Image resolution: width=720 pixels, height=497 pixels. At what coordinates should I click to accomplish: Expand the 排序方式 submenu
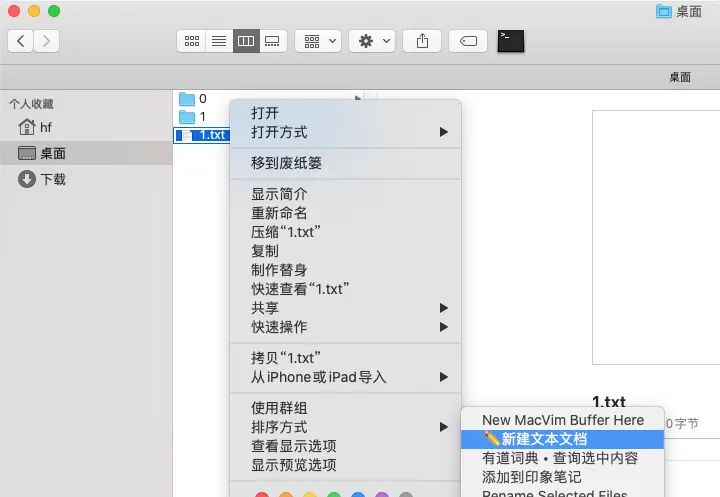[x=345, y=427]
